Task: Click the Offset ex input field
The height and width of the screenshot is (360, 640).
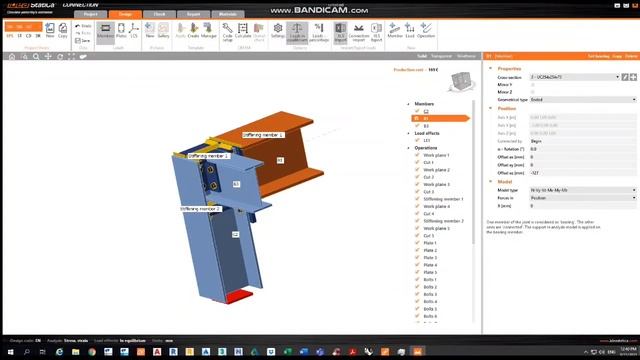Action: pos(583,157)
